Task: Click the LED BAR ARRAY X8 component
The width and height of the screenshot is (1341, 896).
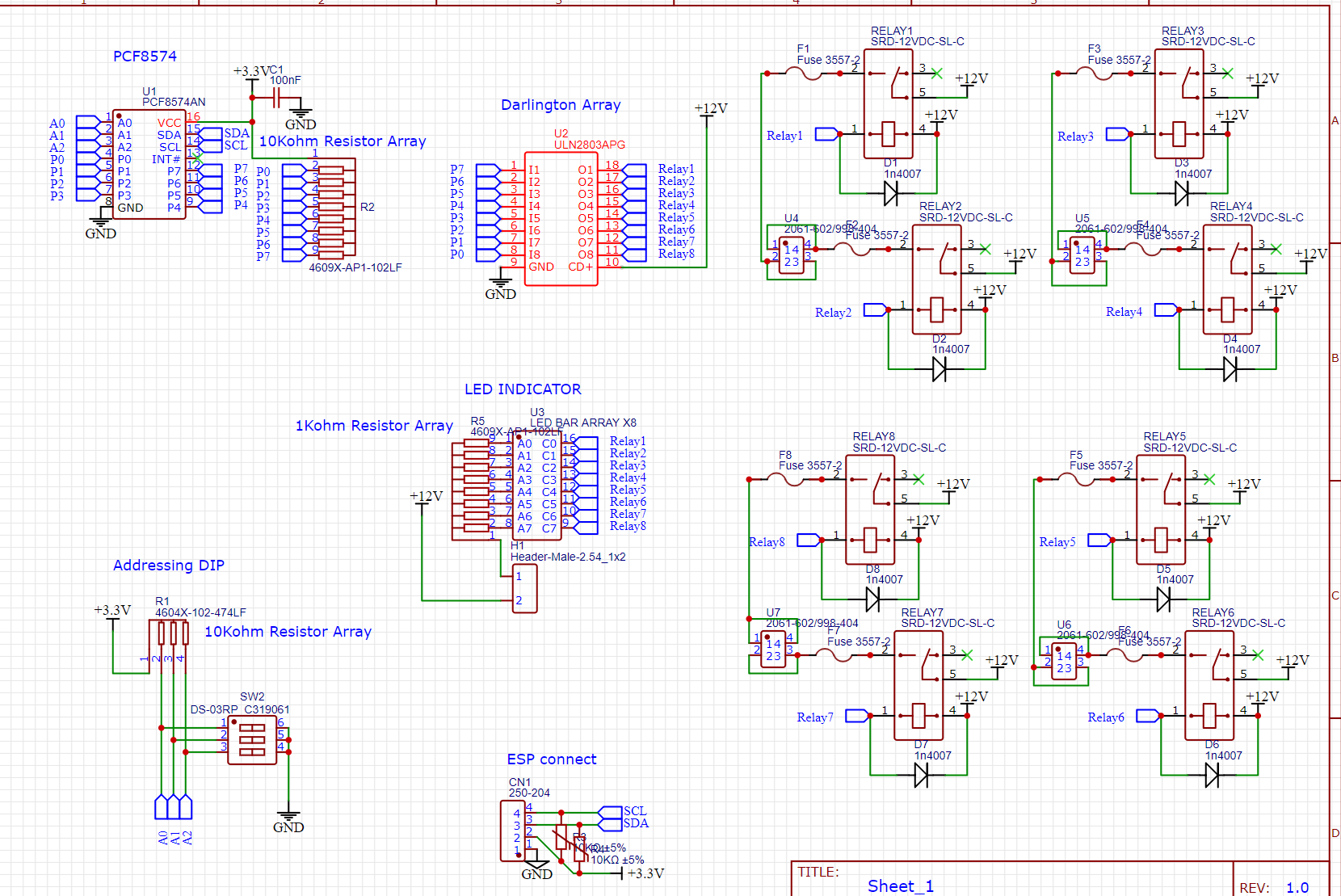Action: (537, 485)
